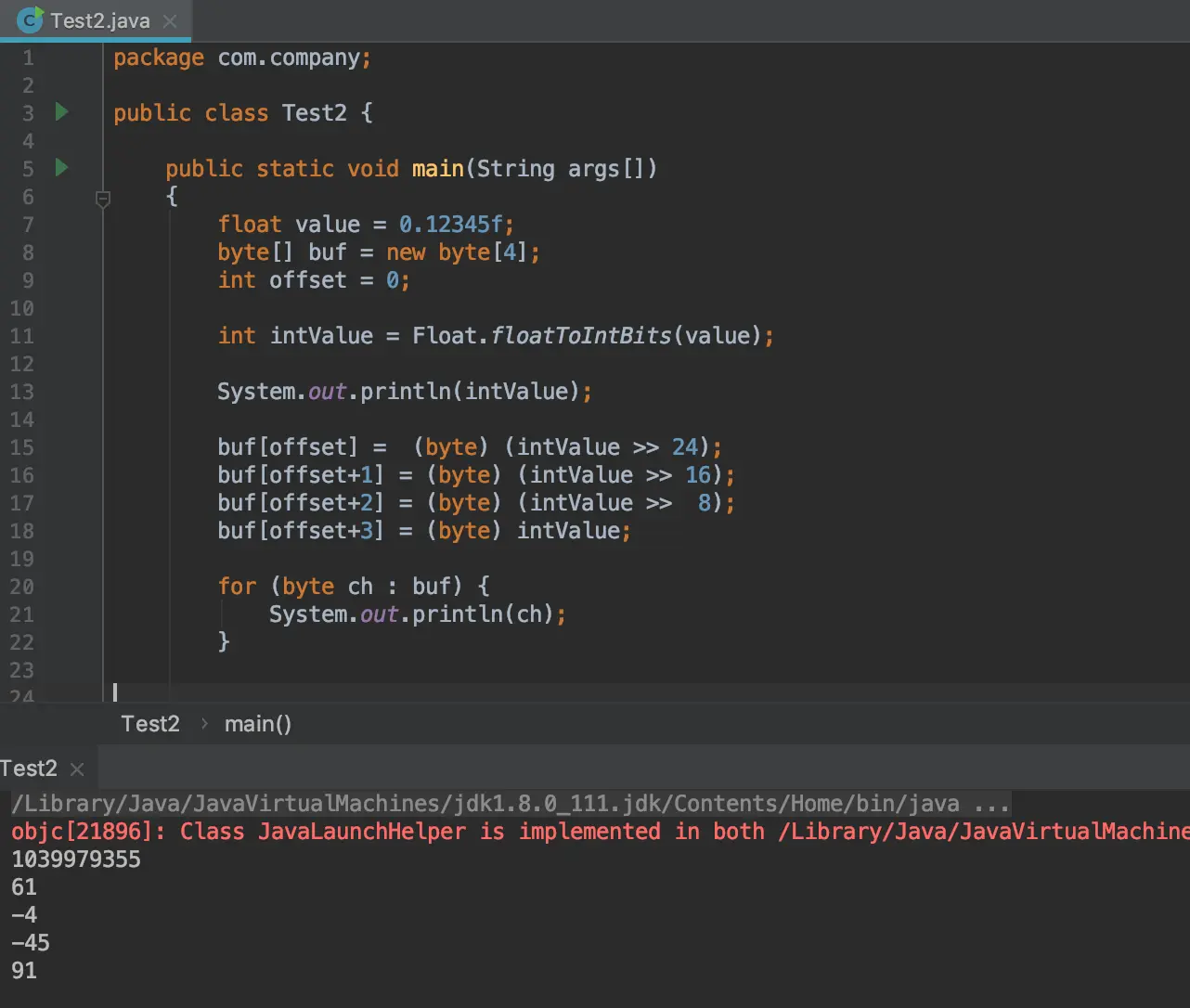Viewport: 1190px width, 1008px height.
Task: Click the run gutter icon beside class Test2
Action: point(62,112)
